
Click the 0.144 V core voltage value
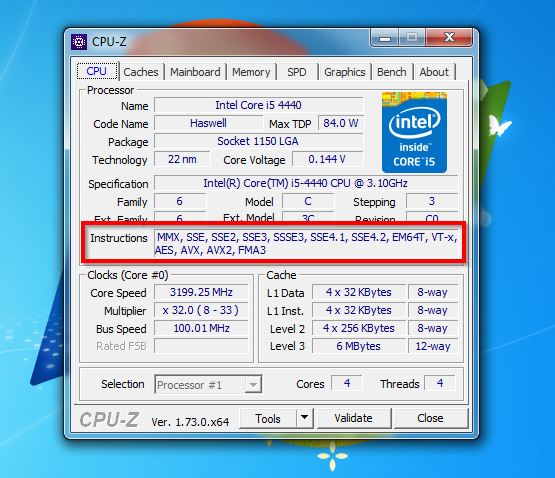[x=327, y=159]
